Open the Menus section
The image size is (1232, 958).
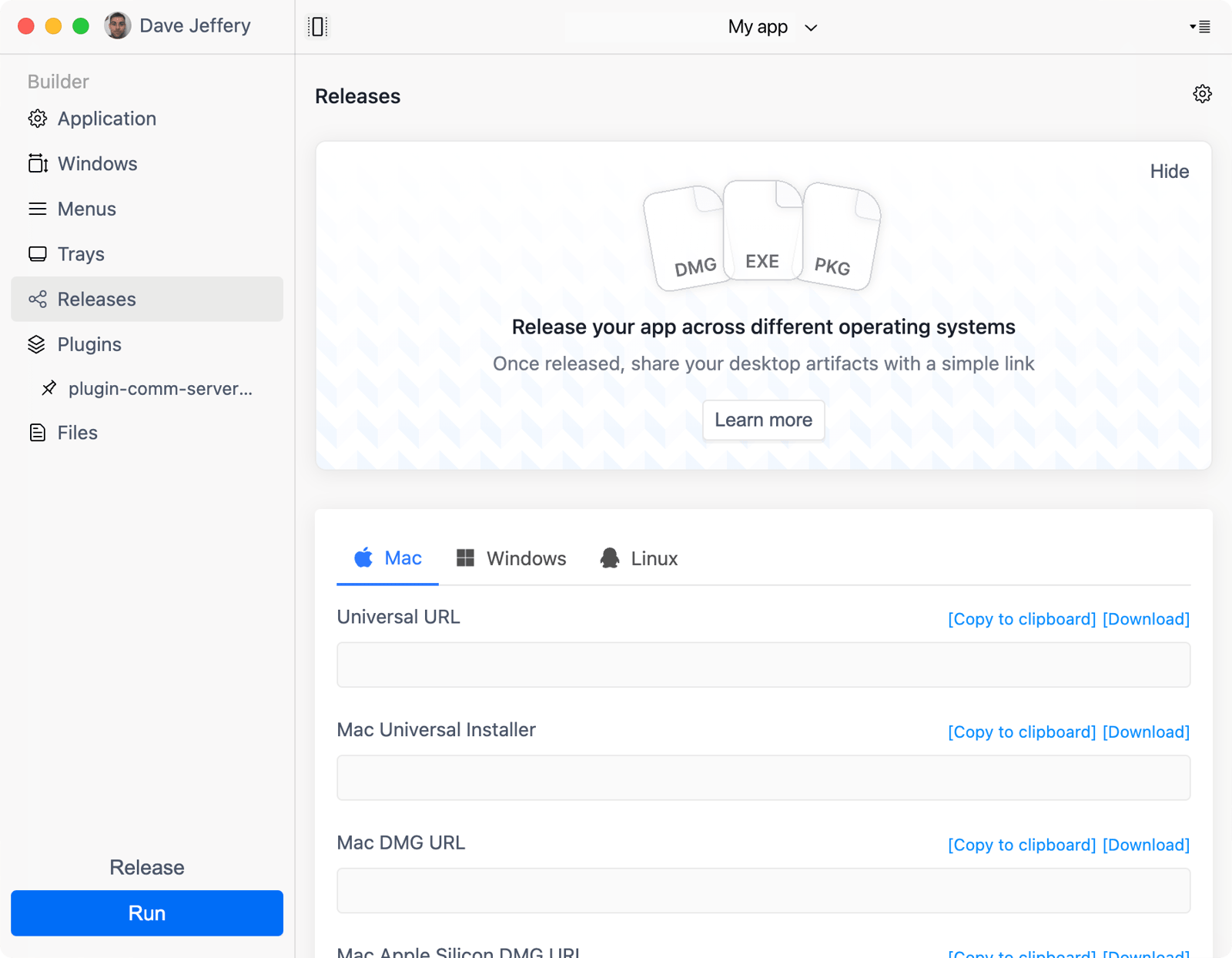pyautogui.click(x=86, y=209)
